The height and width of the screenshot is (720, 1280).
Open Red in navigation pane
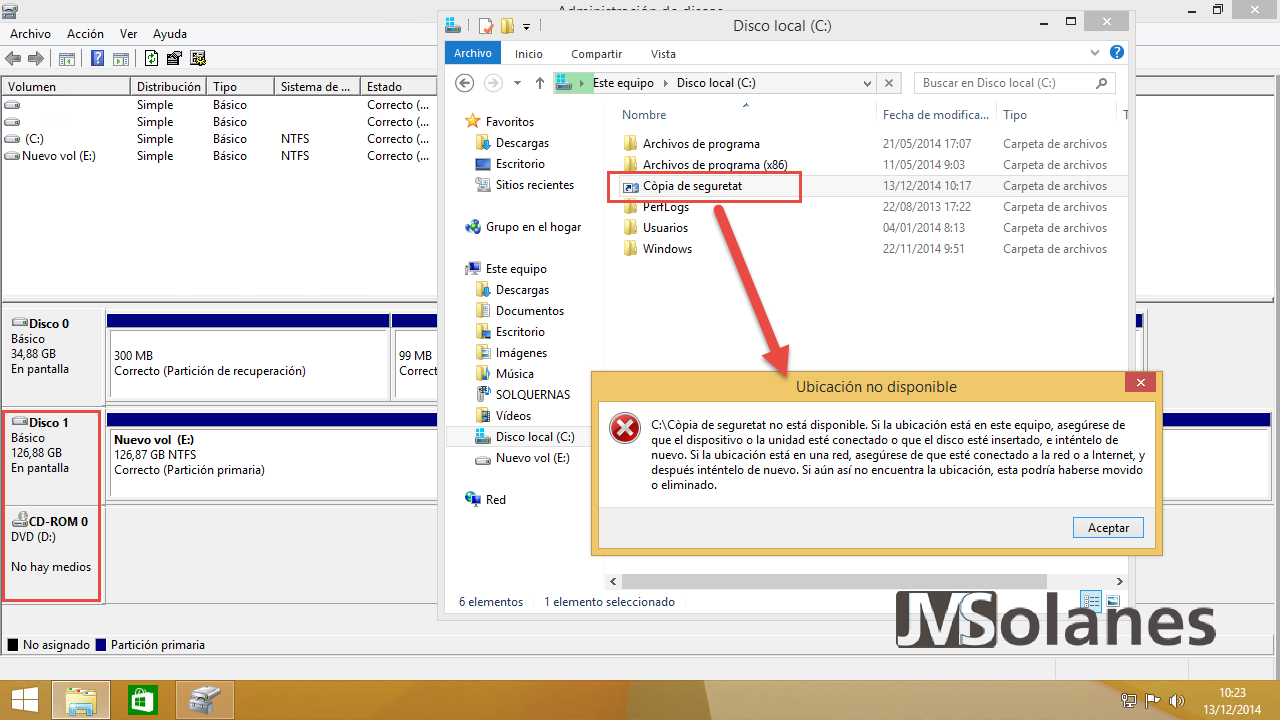pos(495,500)
